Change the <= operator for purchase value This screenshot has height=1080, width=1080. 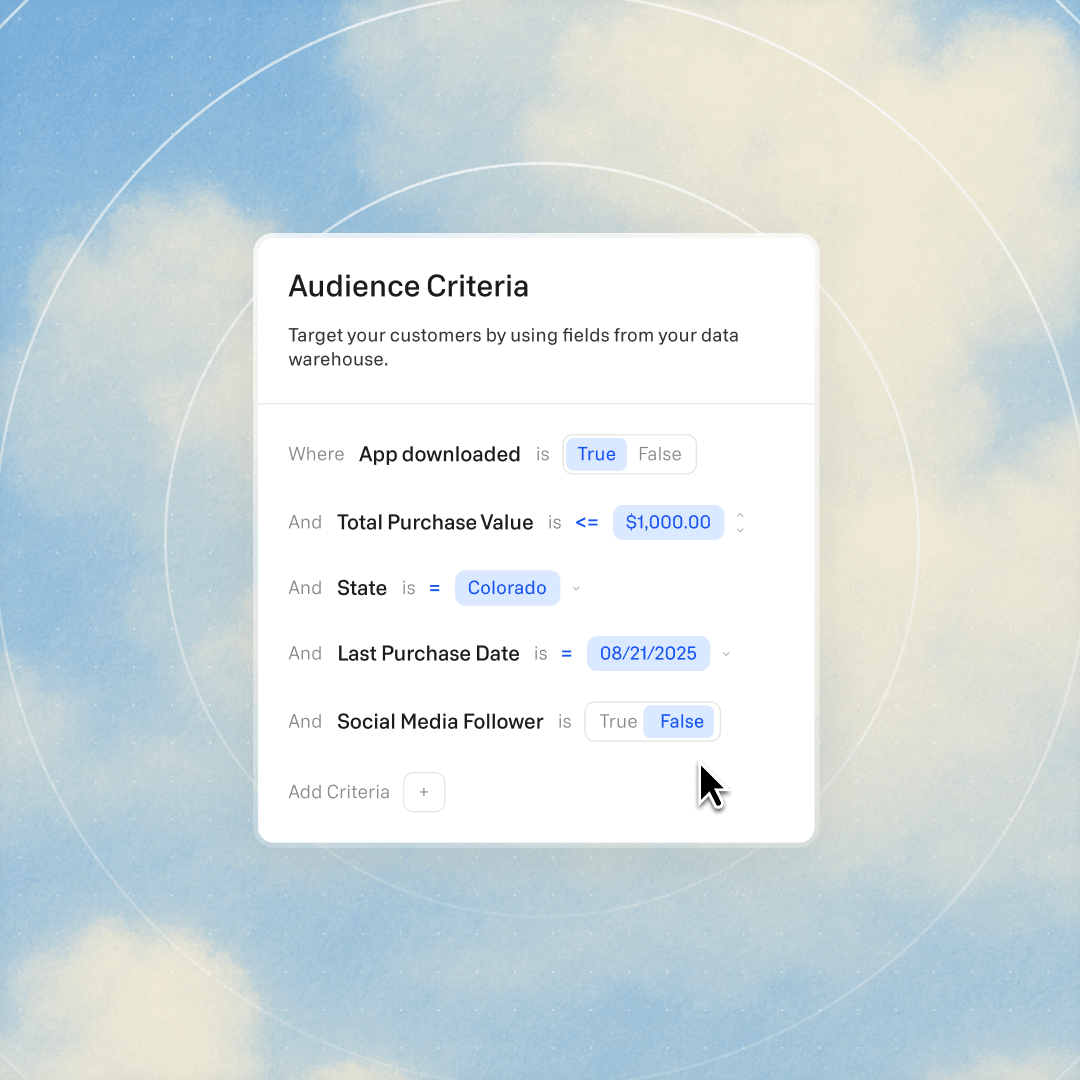[x=587, y=522]
